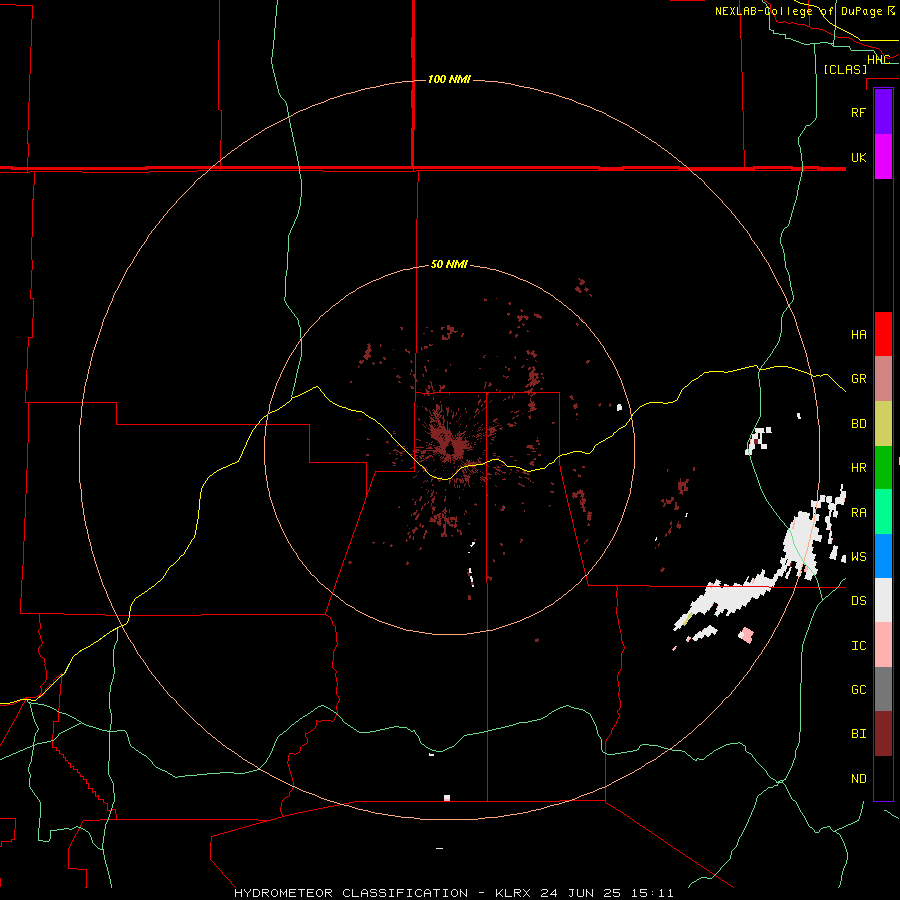Click the Hydrometeor Classification KLRX title text

(453, 893)
